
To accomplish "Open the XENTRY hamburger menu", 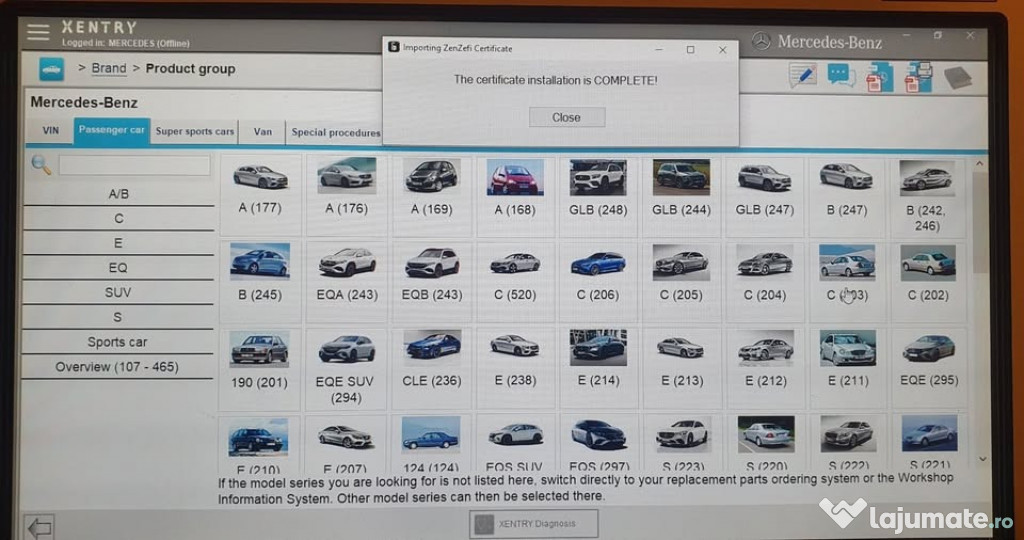I will click(38, 32).
